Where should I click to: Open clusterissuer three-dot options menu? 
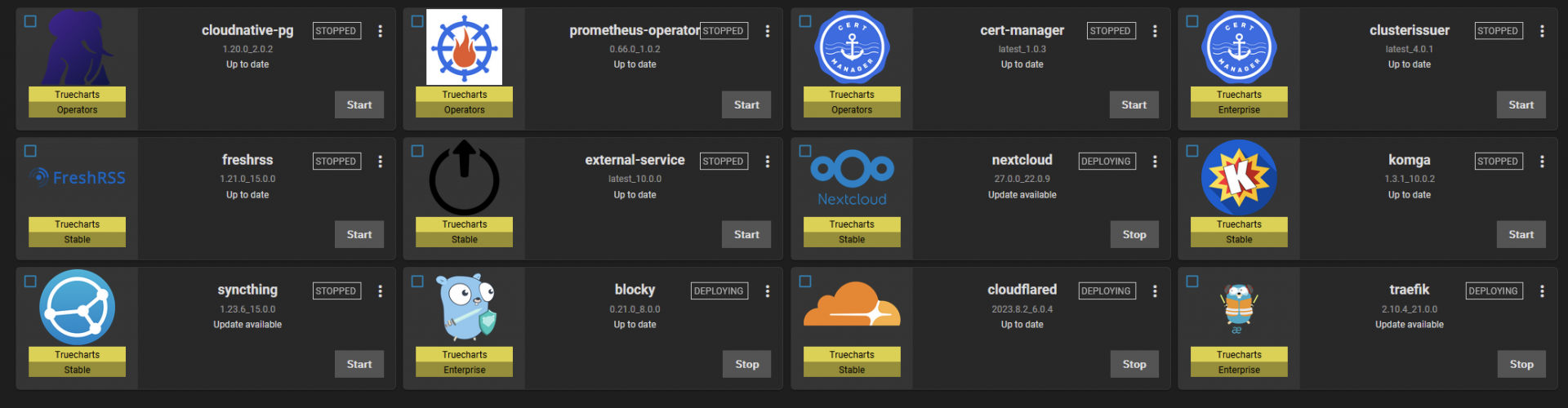[1541, 31]
